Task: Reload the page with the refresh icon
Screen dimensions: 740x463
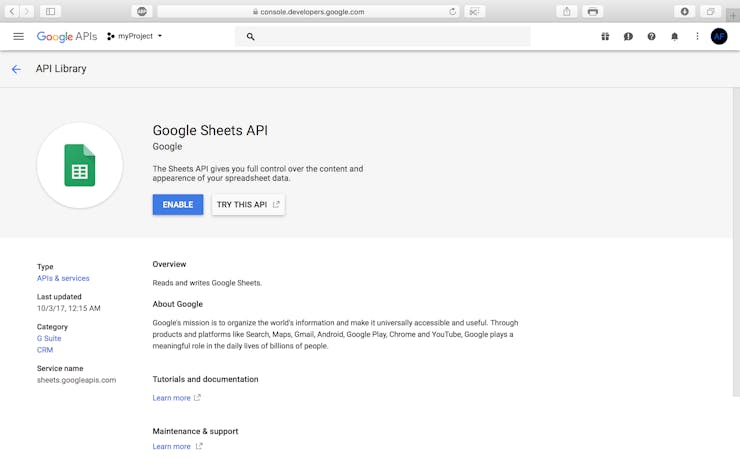Action: (x=452, y=12)
